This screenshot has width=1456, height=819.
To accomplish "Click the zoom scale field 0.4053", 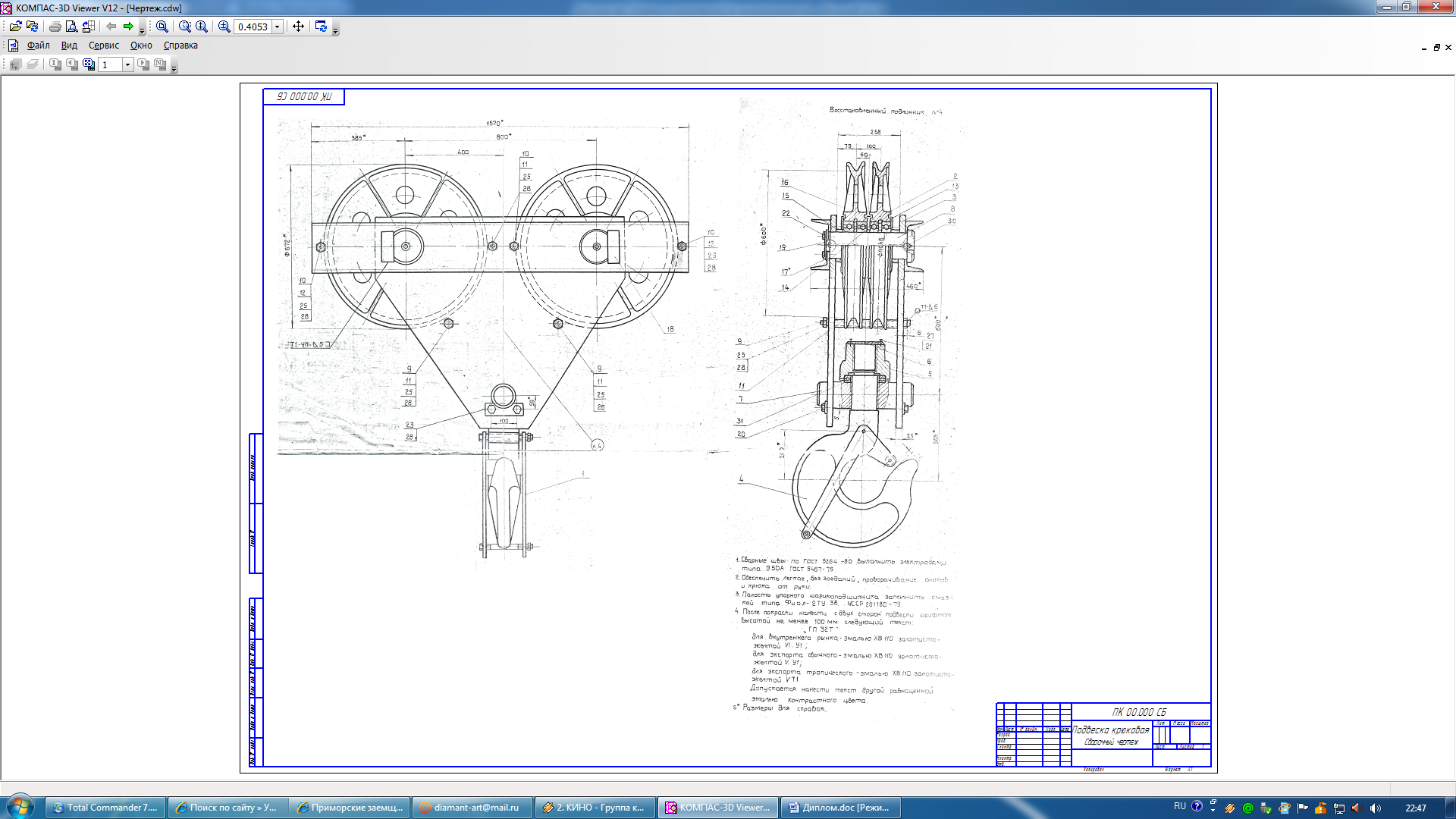I will [x=253, y=27].
